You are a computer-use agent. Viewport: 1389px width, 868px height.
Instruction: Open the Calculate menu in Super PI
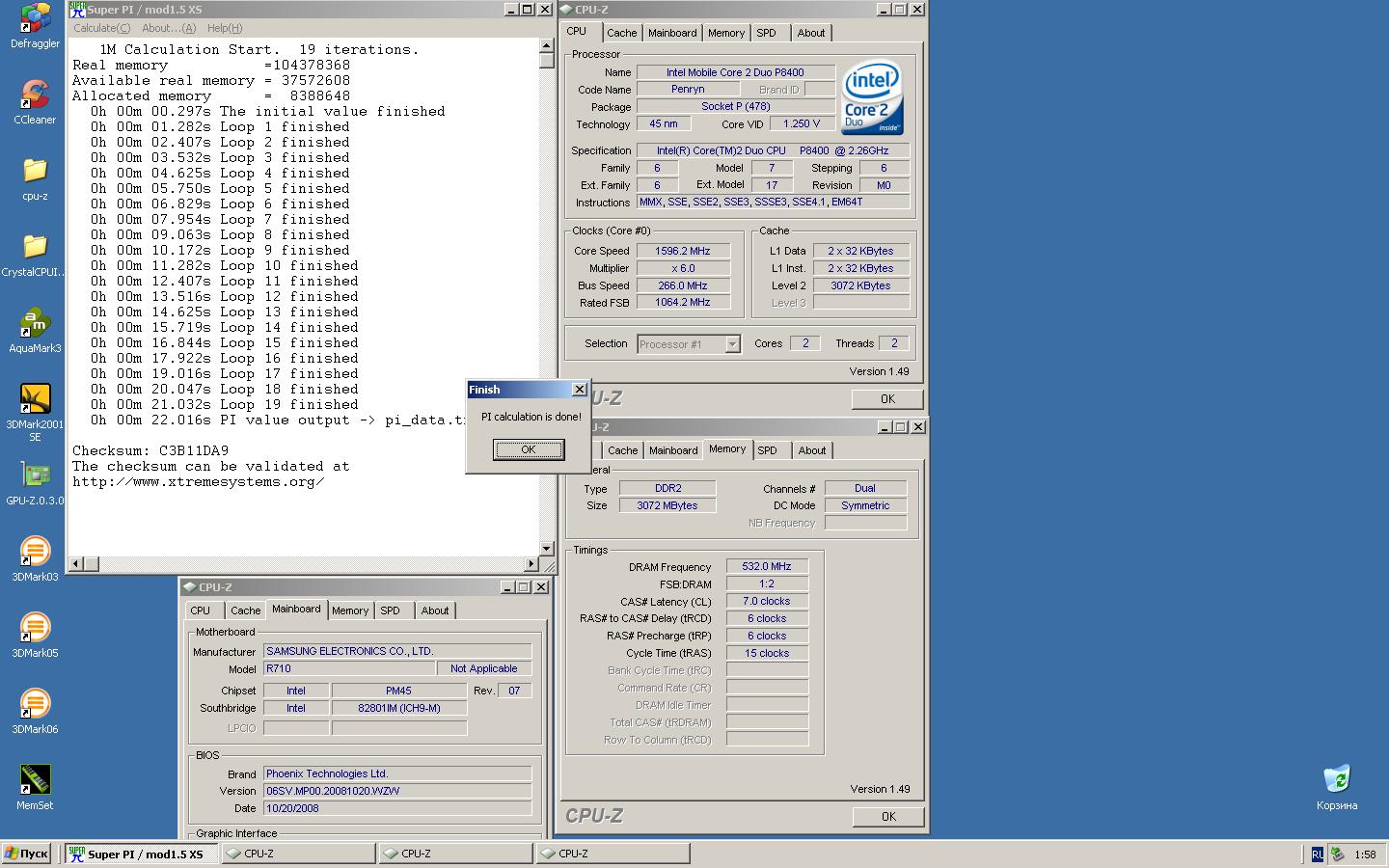(x=101, y=28)
